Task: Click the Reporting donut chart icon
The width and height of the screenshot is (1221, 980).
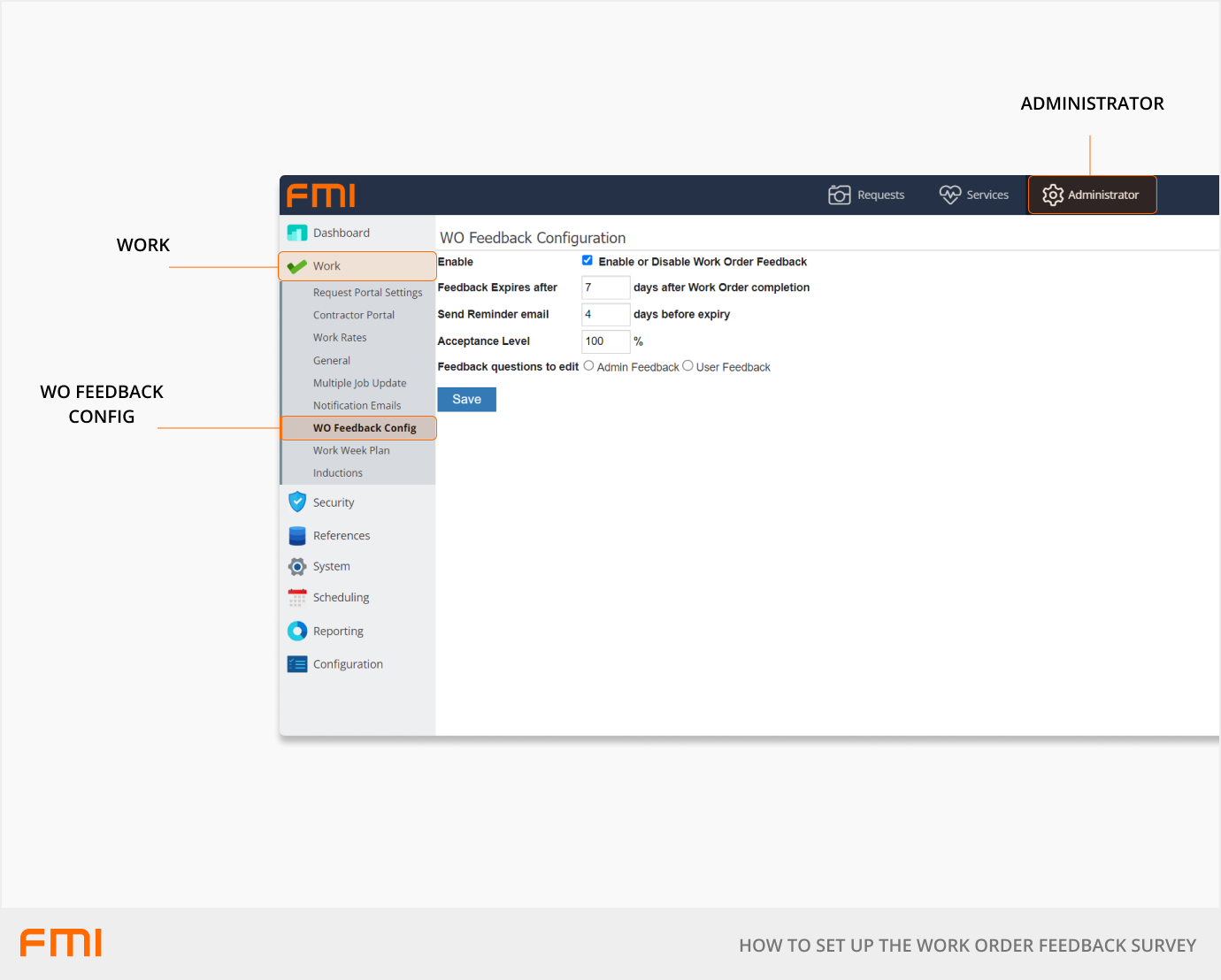Action: coord(297,632)
